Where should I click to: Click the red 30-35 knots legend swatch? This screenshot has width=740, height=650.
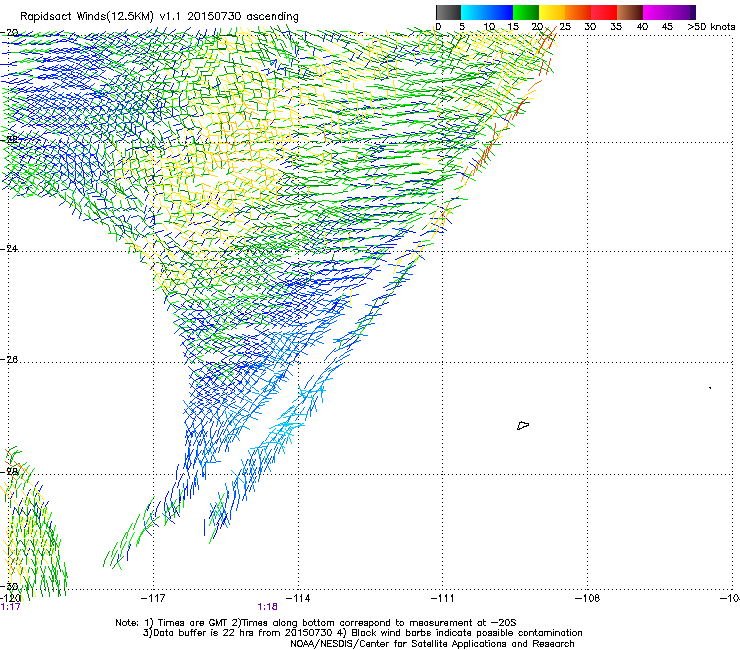coord(603,12)
